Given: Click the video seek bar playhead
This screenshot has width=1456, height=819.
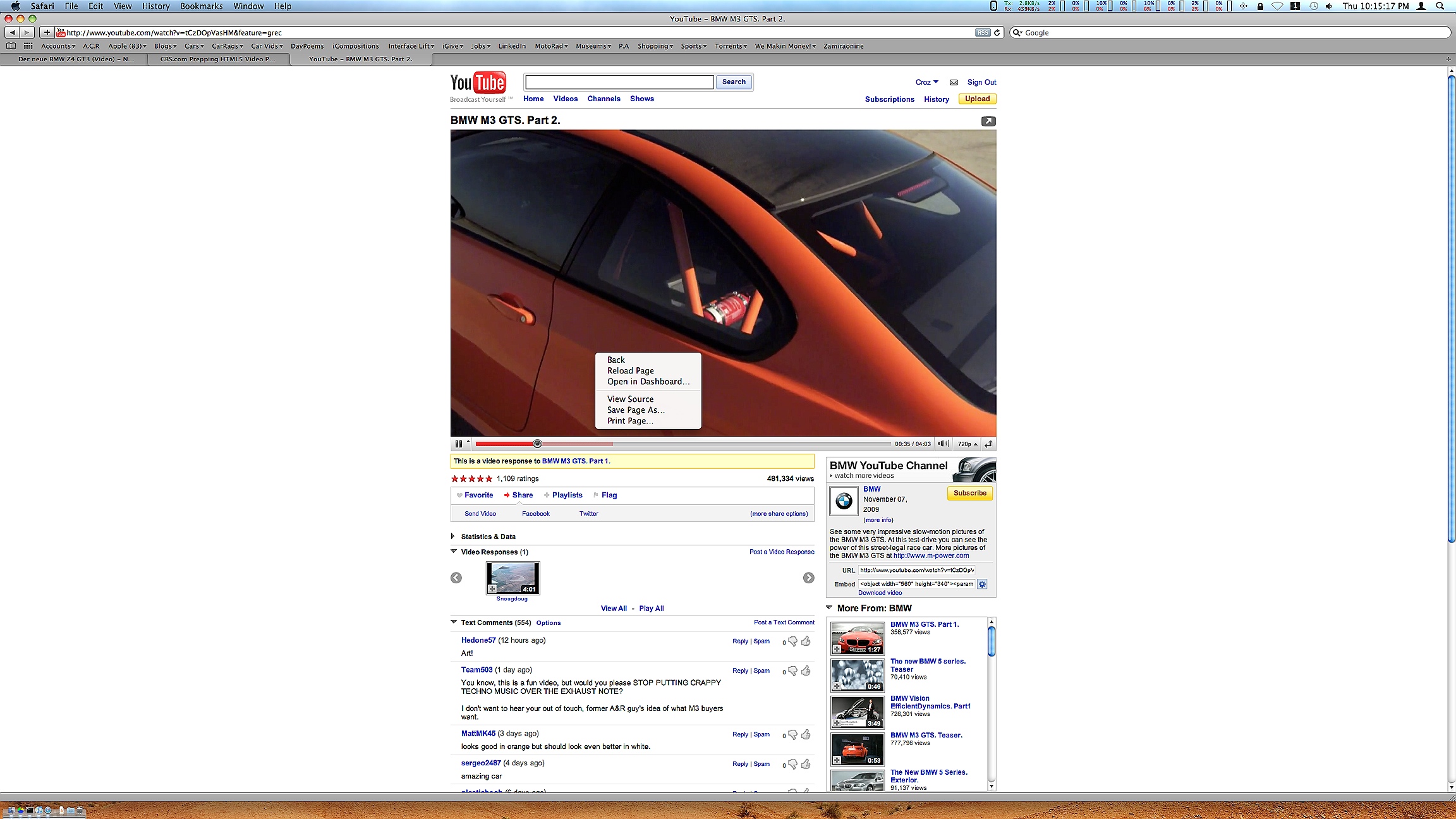Looking at the screenshot, I should pyautogui.click(x=537, y=444).
